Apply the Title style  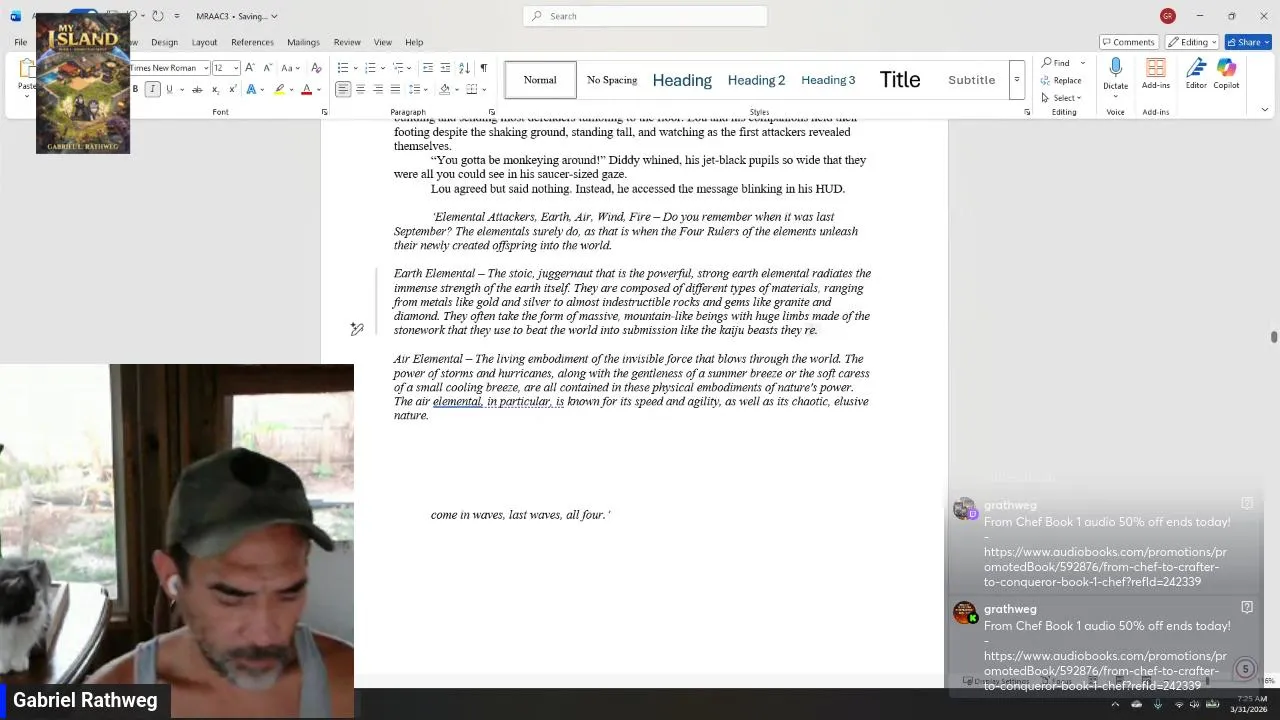point(900,80)
